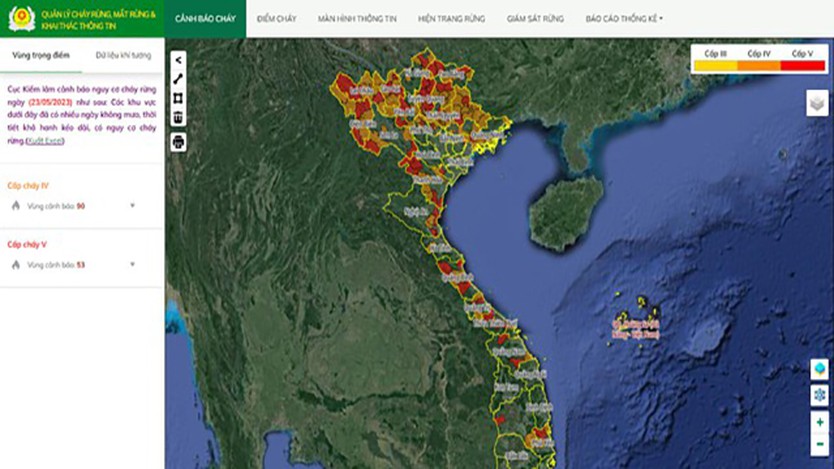Click the red Cấp V legend swatch

click(x=803, y=66)
